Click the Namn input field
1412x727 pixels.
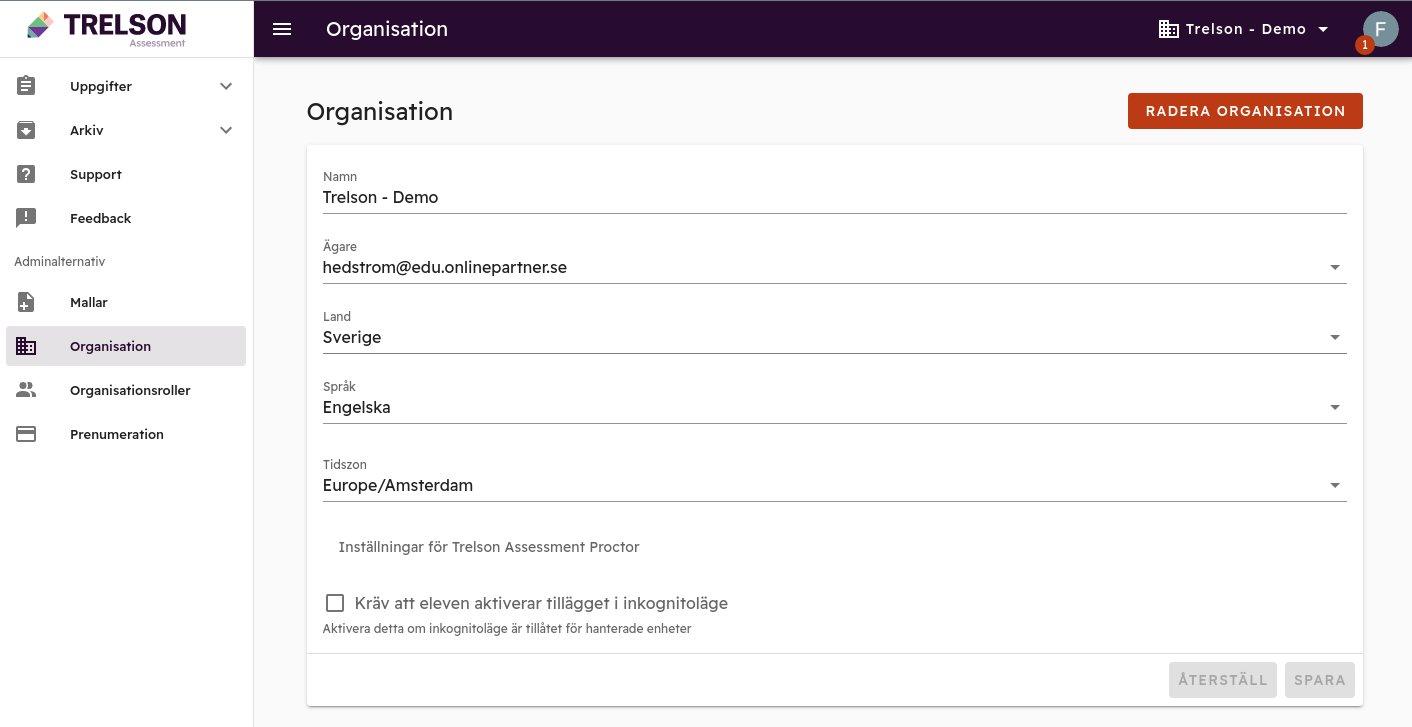point(834,197)
